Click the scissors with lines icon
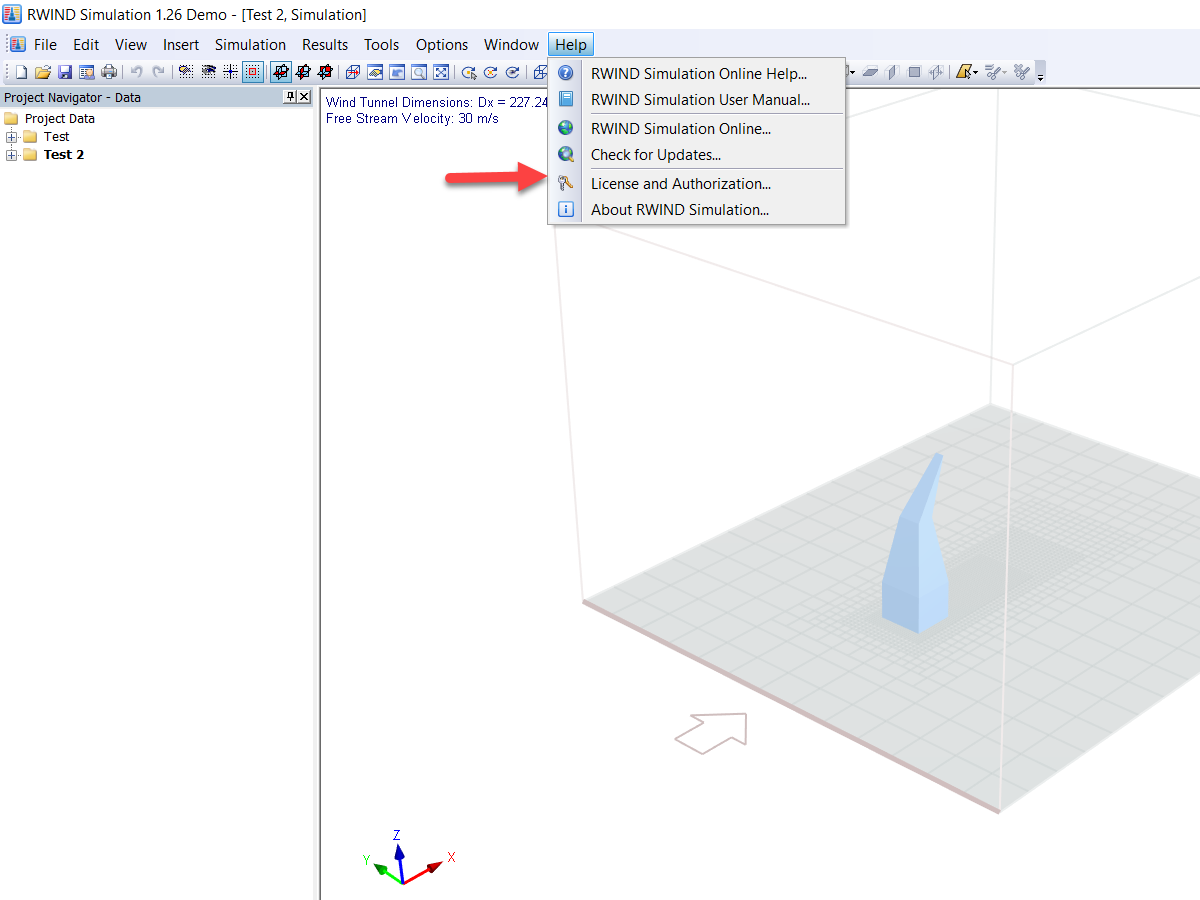The height and width of the screenshot is (900, 1200). [993, 72]
